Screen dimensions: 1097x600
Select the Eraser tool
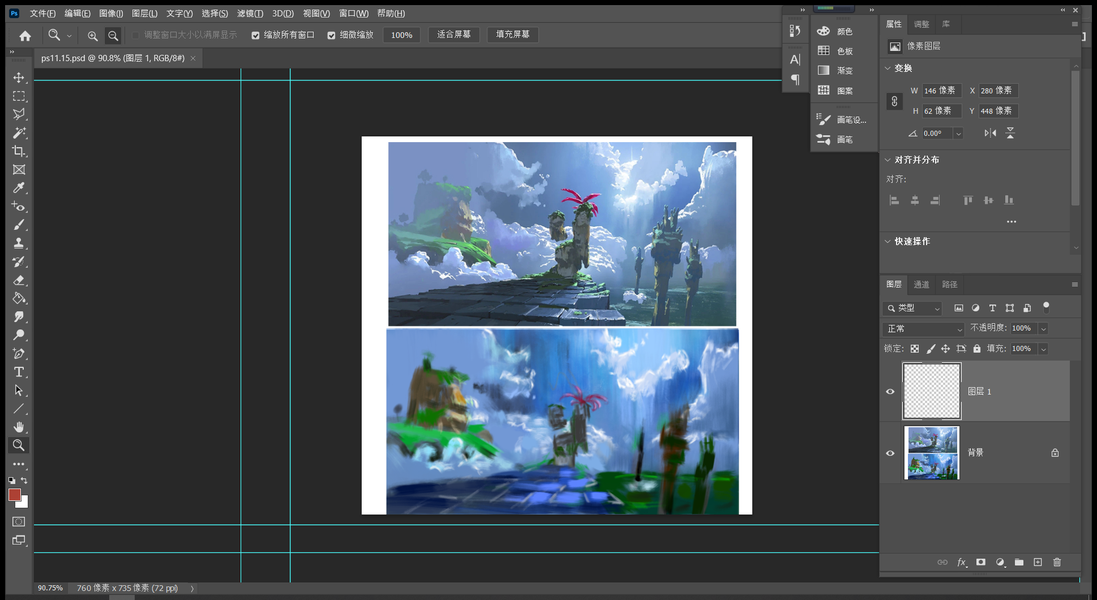tap(19, 280)
